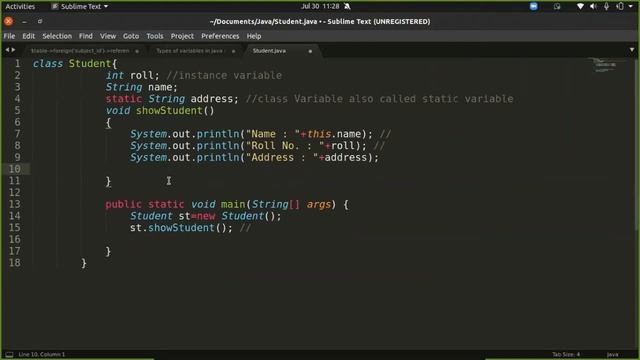Click the 'String name;' declaration

coord(142,87)
